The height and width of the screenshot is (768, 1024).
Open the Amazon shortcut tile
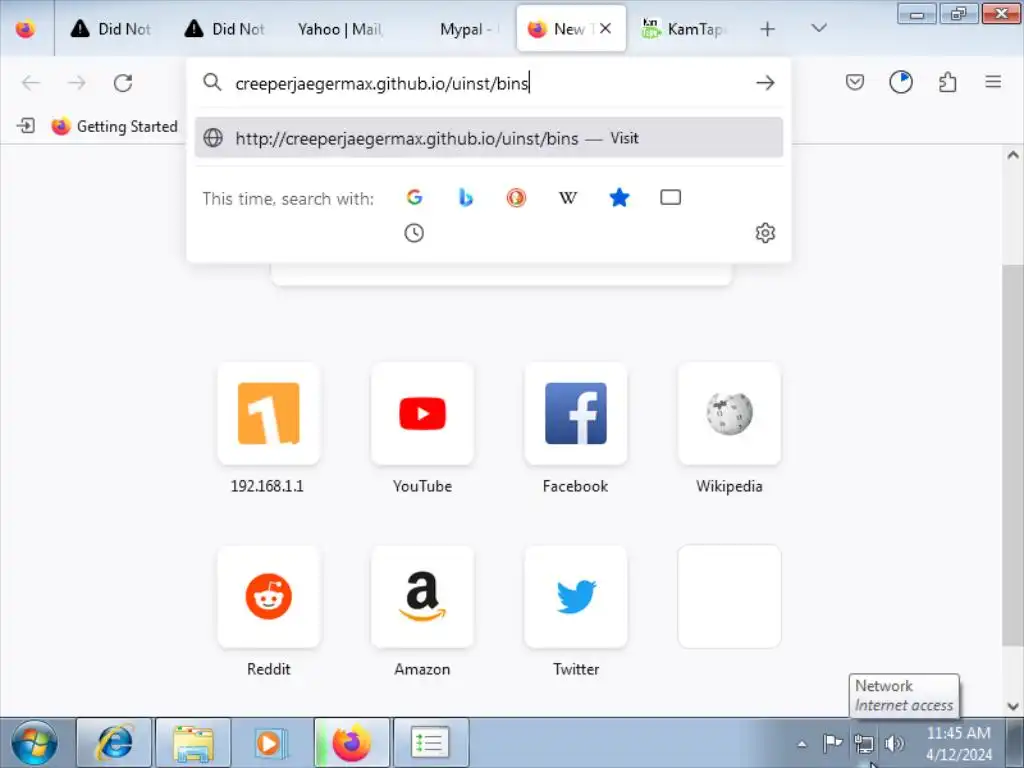[423, 597]
